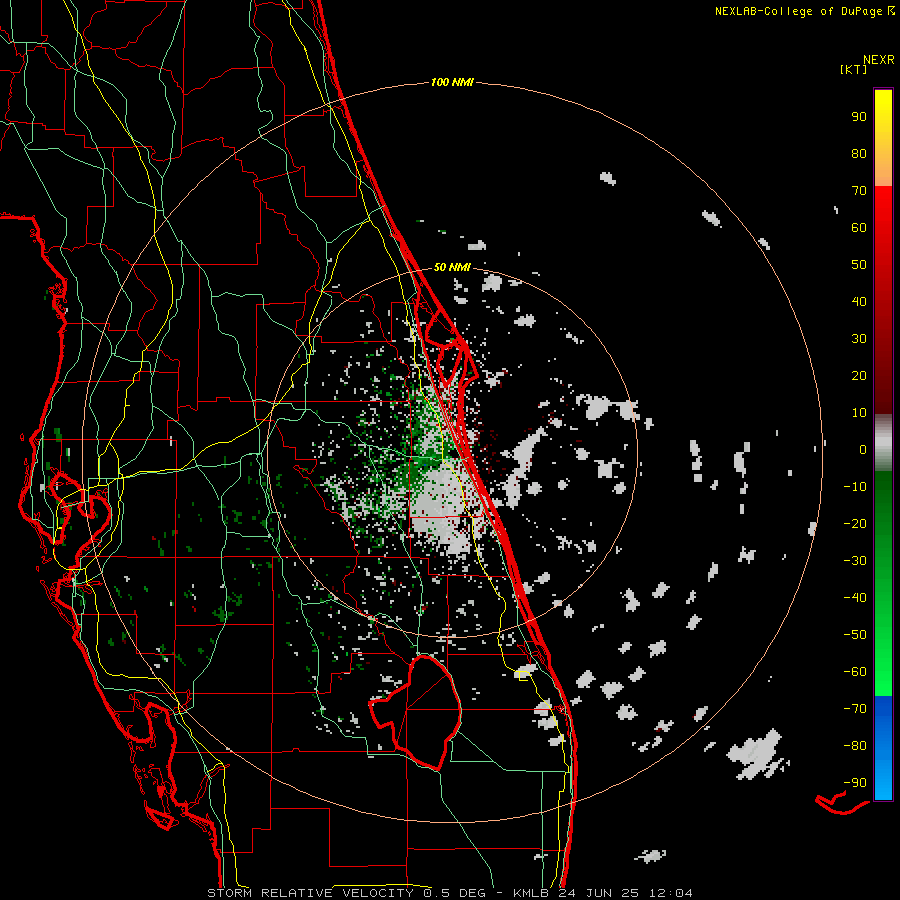This screenshot has width=900, height=900.
Task: Click the -70 value on the velocity scale
Action: (855, 709)
